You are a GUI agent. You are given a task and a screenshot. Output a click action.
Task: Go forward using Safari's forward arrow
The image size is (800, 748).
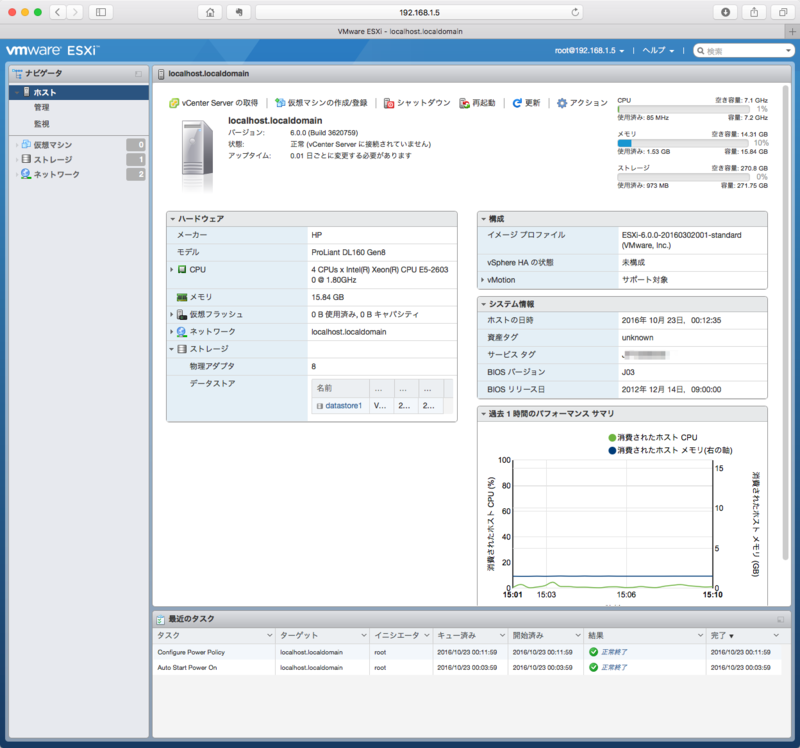tap(75, 12)
